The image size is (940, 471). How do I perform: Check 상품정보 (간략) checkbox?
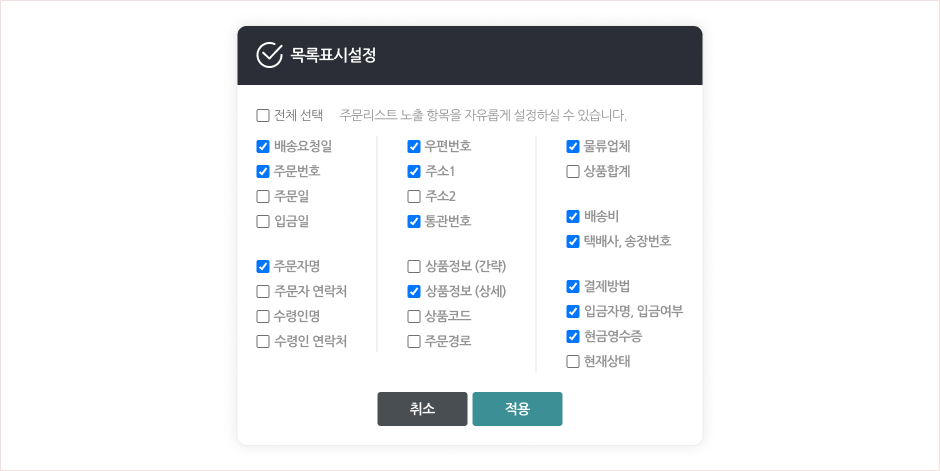pos(414,266)
